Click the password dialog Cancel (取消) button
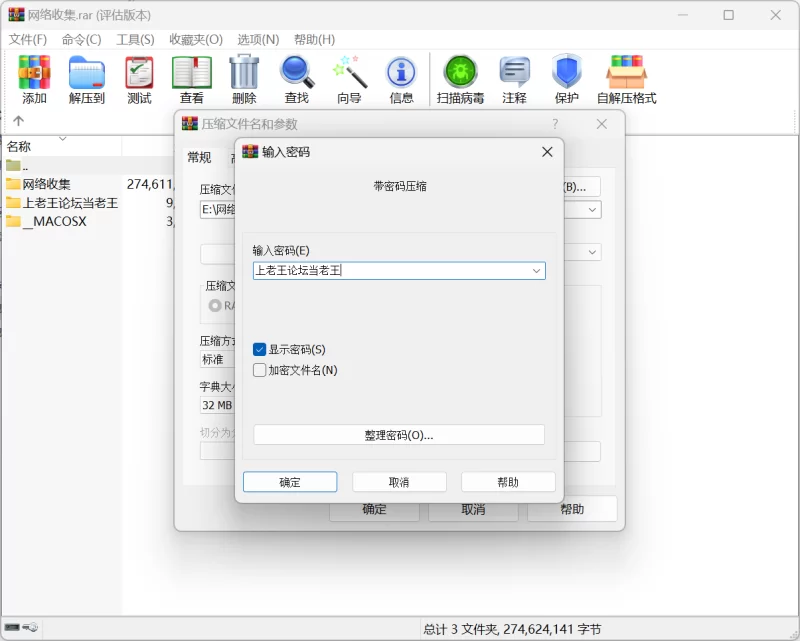This screenshot has width=800, height=641. click(399, 482)
